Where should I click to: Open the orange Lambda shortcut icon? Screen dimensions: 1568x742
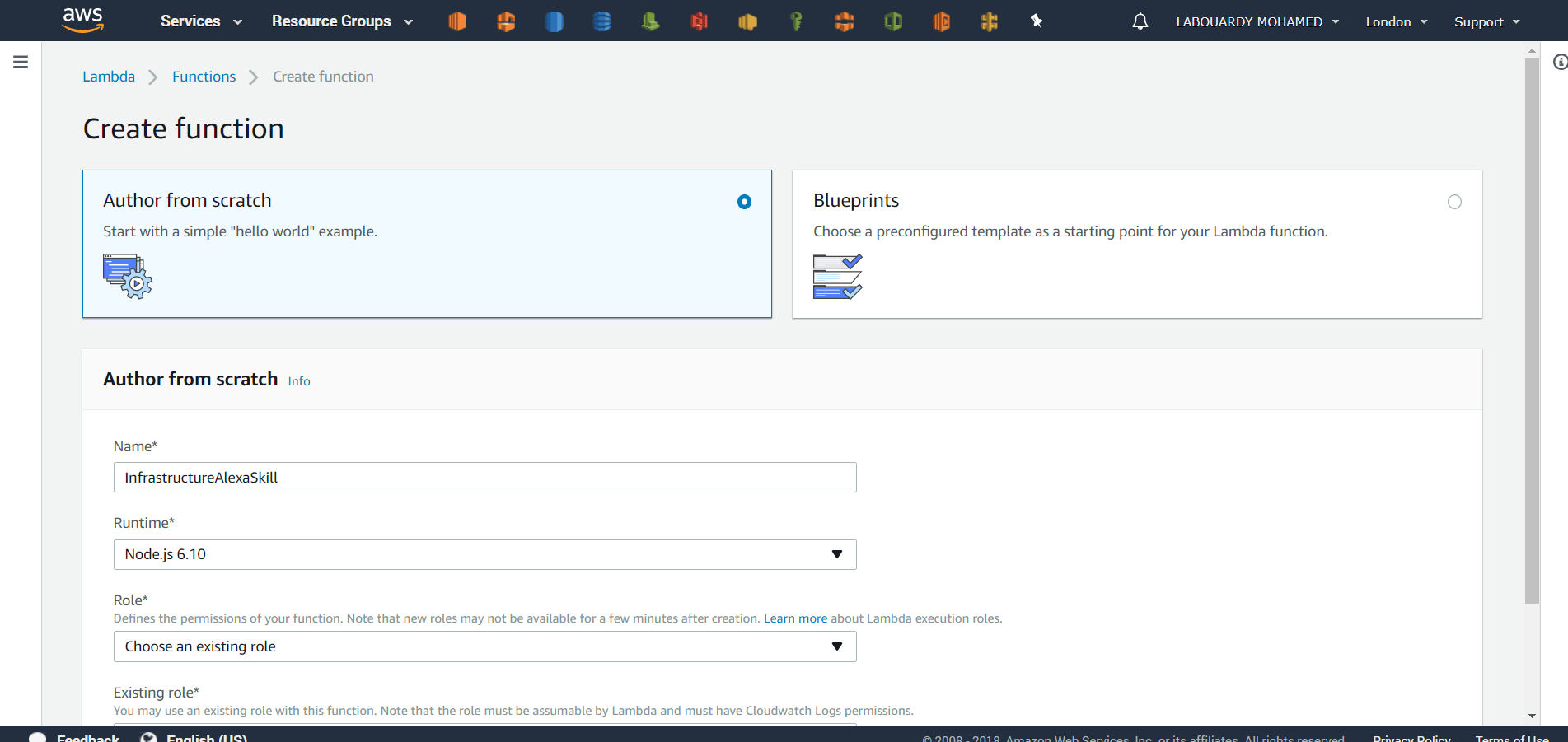[506, 21]
